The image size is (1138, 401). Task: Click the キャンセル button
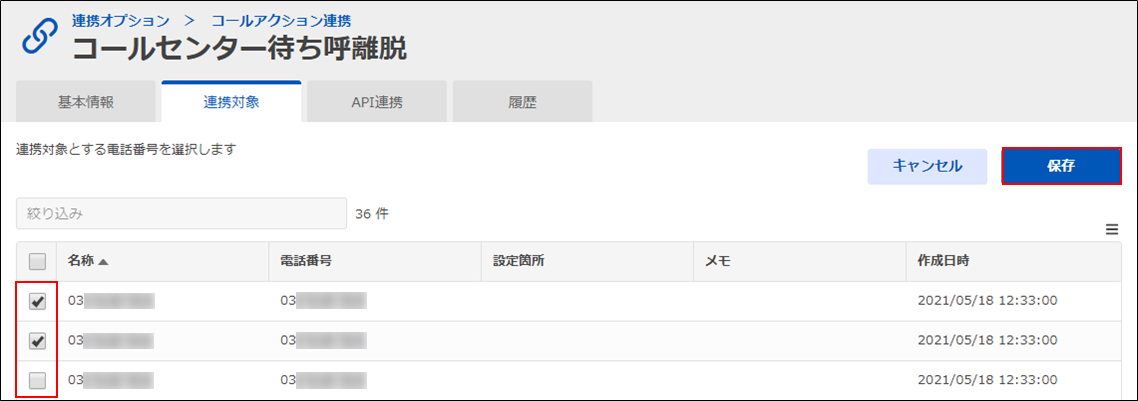pos(928,166)
